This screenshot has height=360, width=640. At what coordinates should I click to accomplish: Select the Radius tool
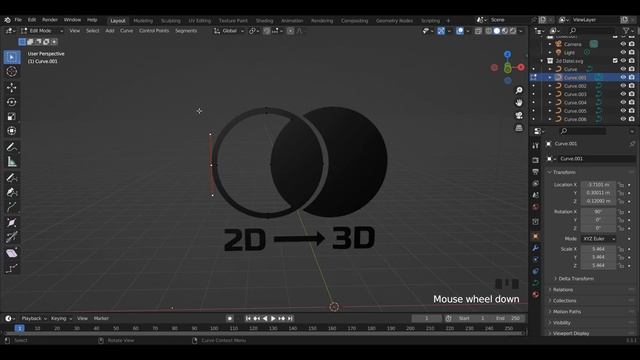(x=11, y=222)
